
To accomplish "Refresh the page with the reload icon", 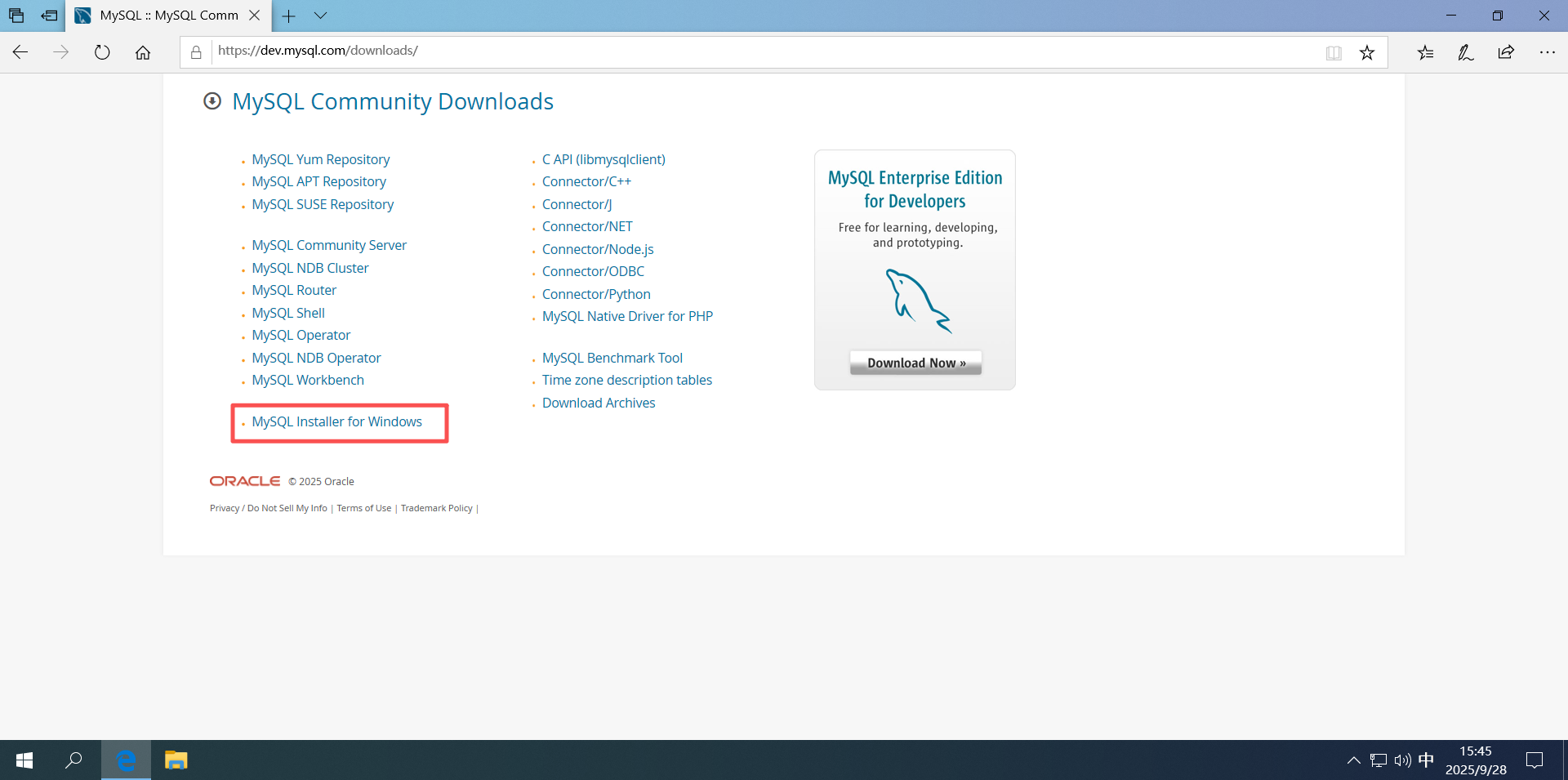I will click(x=102, y=52).
